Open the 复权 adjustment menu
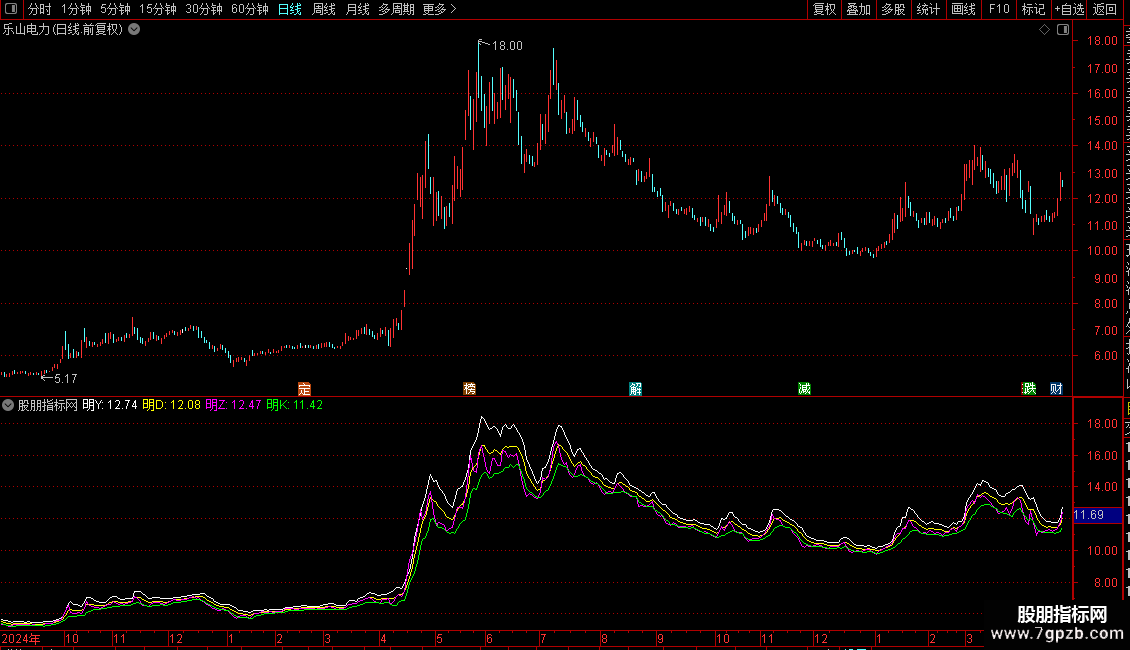 click(824, 9)
